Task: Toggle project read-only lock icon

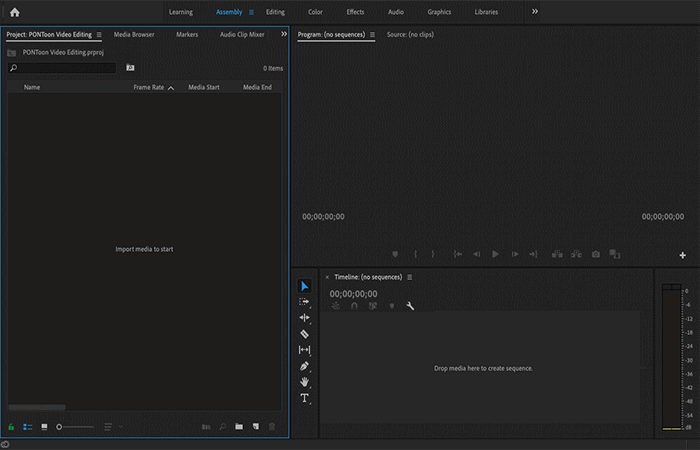Action: click(x=11, y=427)
